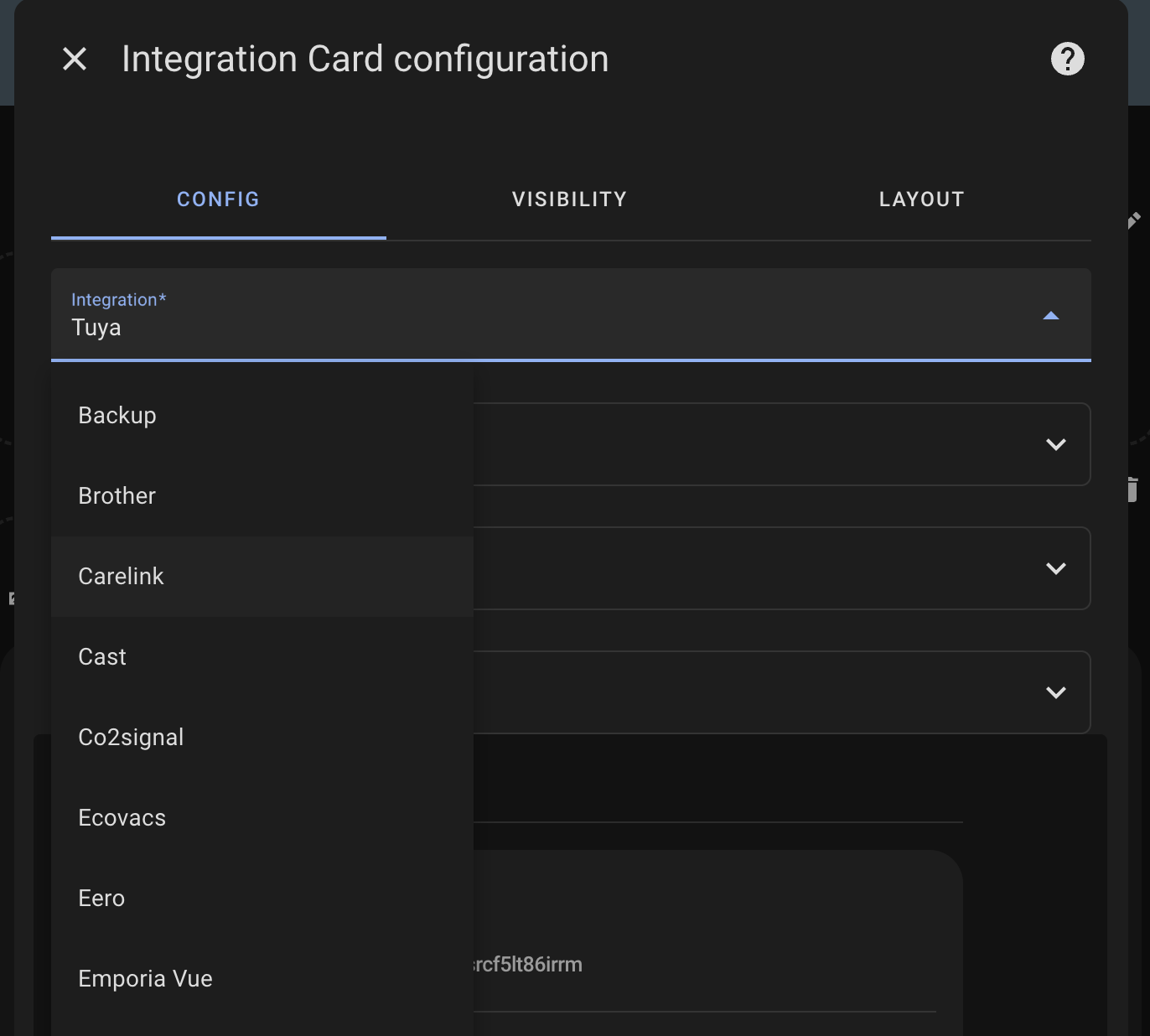
Task: Expand the first dropdown below the Integration field
Action: point(1055,444)
